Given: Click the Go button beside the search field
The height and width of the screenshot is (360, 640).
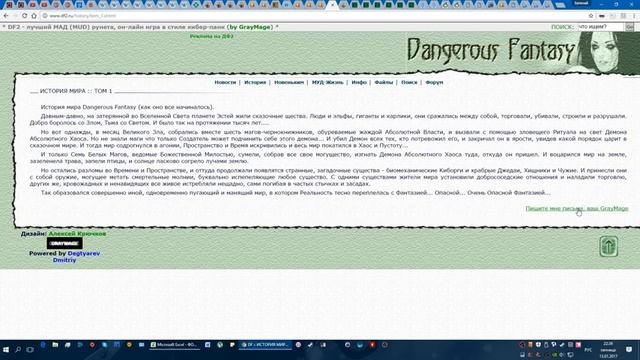Looking at the screenshot, I should (x=630, y=27).
